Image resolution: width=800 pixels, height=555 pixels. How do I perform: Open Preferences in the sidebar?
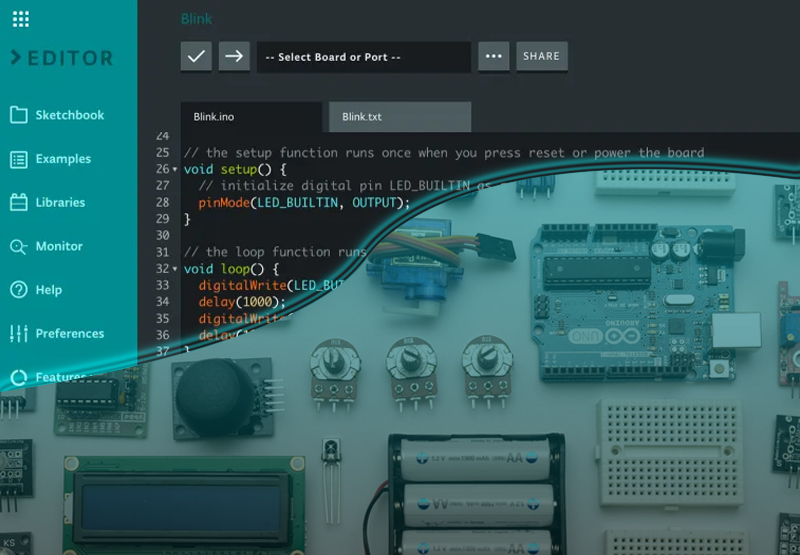[x=70, y=334]
